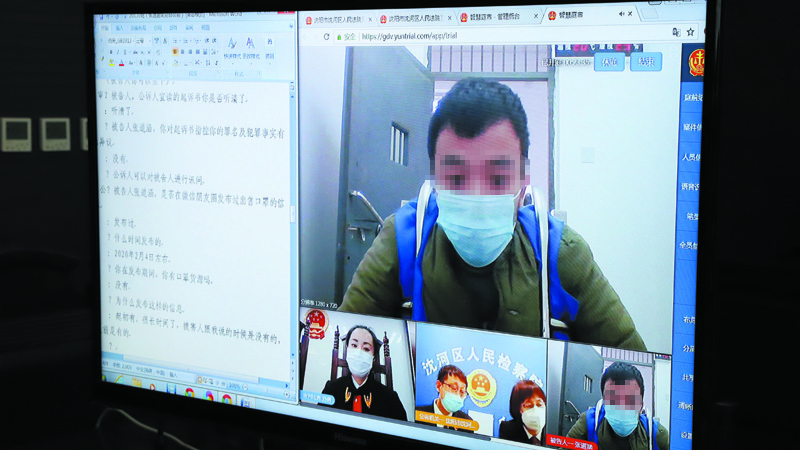Select the judge video thumbnail
The image size is (800, 450).
(x=356, y=365)
